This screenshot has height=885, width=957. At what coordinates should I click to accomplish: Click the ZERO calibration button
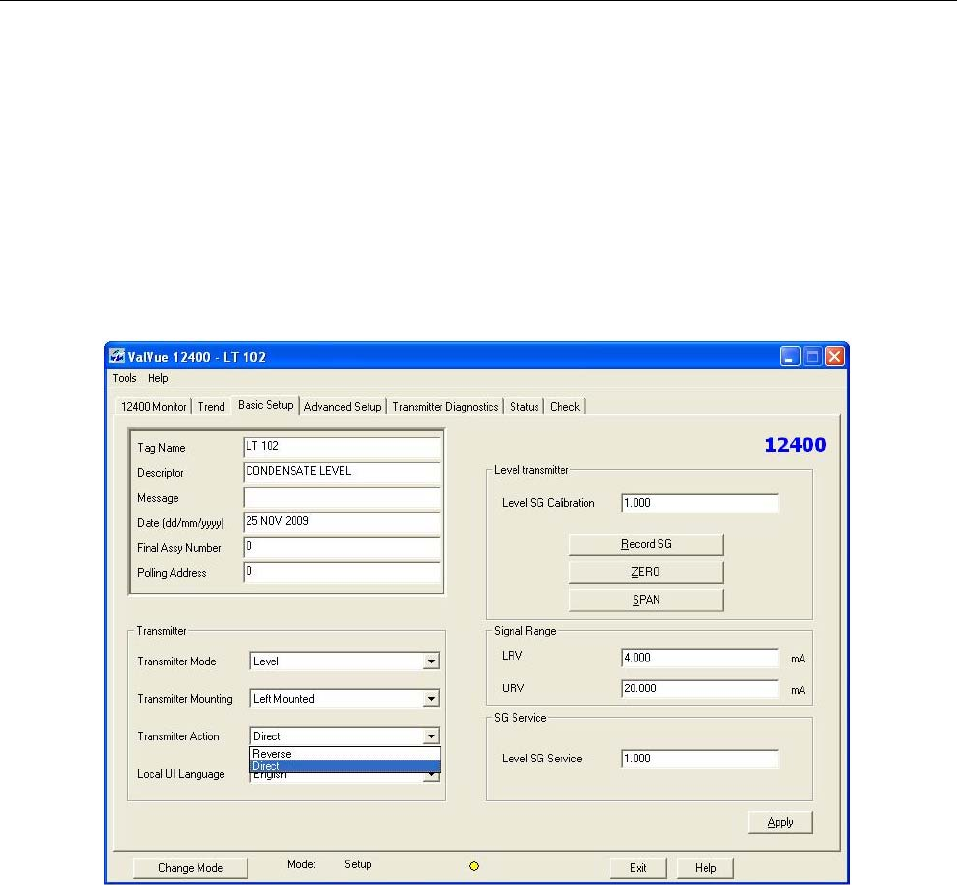tap(646, 572)
